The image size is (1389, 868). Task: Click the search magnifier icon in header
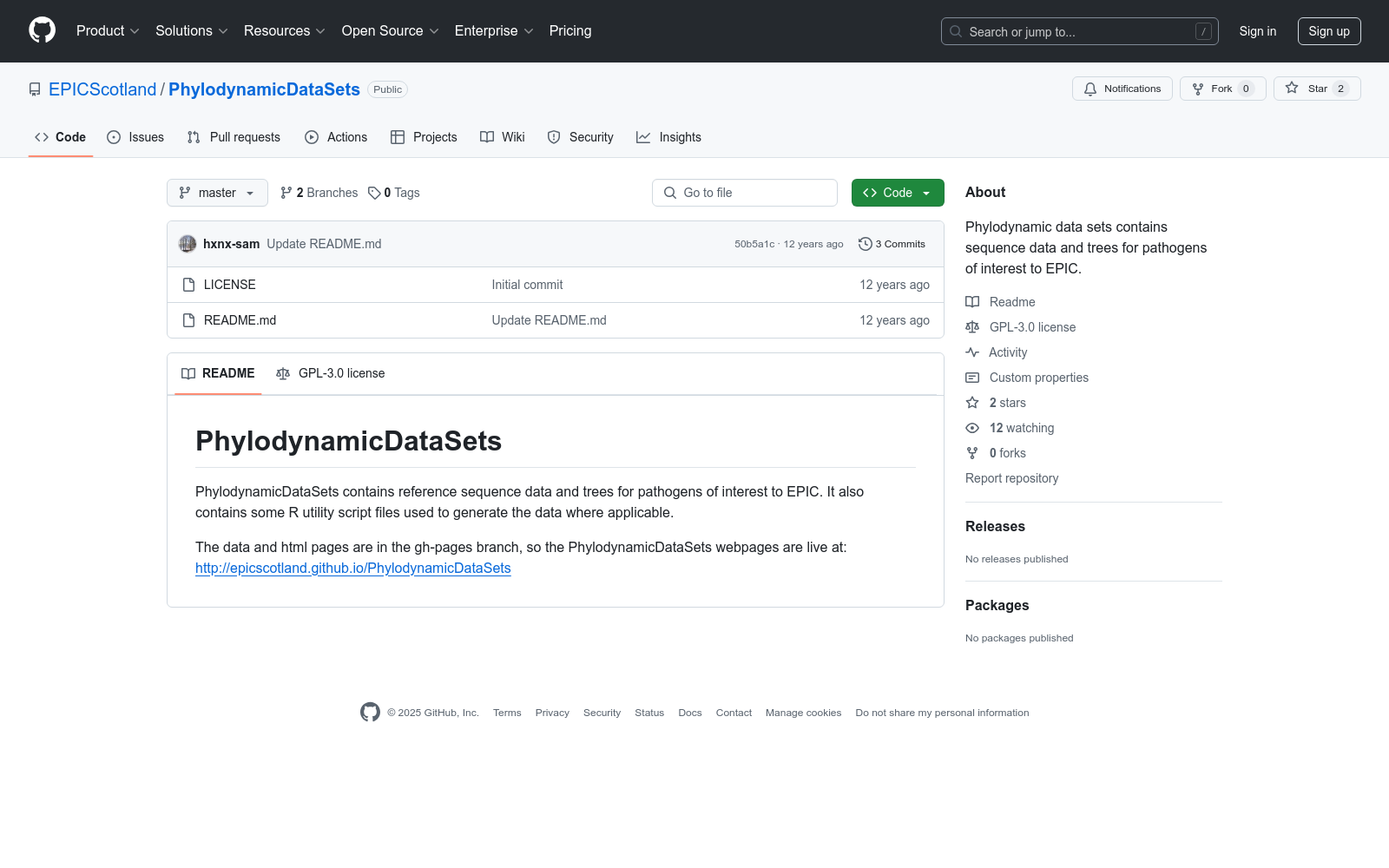(x=956, y=31)
